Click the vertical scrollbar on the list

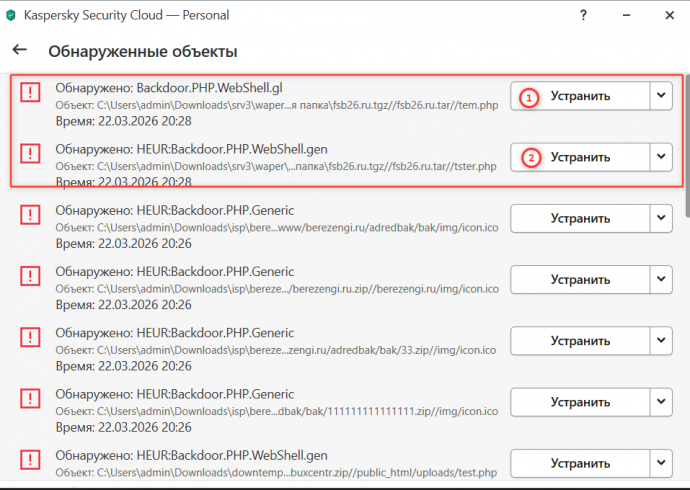pos(684,150)
